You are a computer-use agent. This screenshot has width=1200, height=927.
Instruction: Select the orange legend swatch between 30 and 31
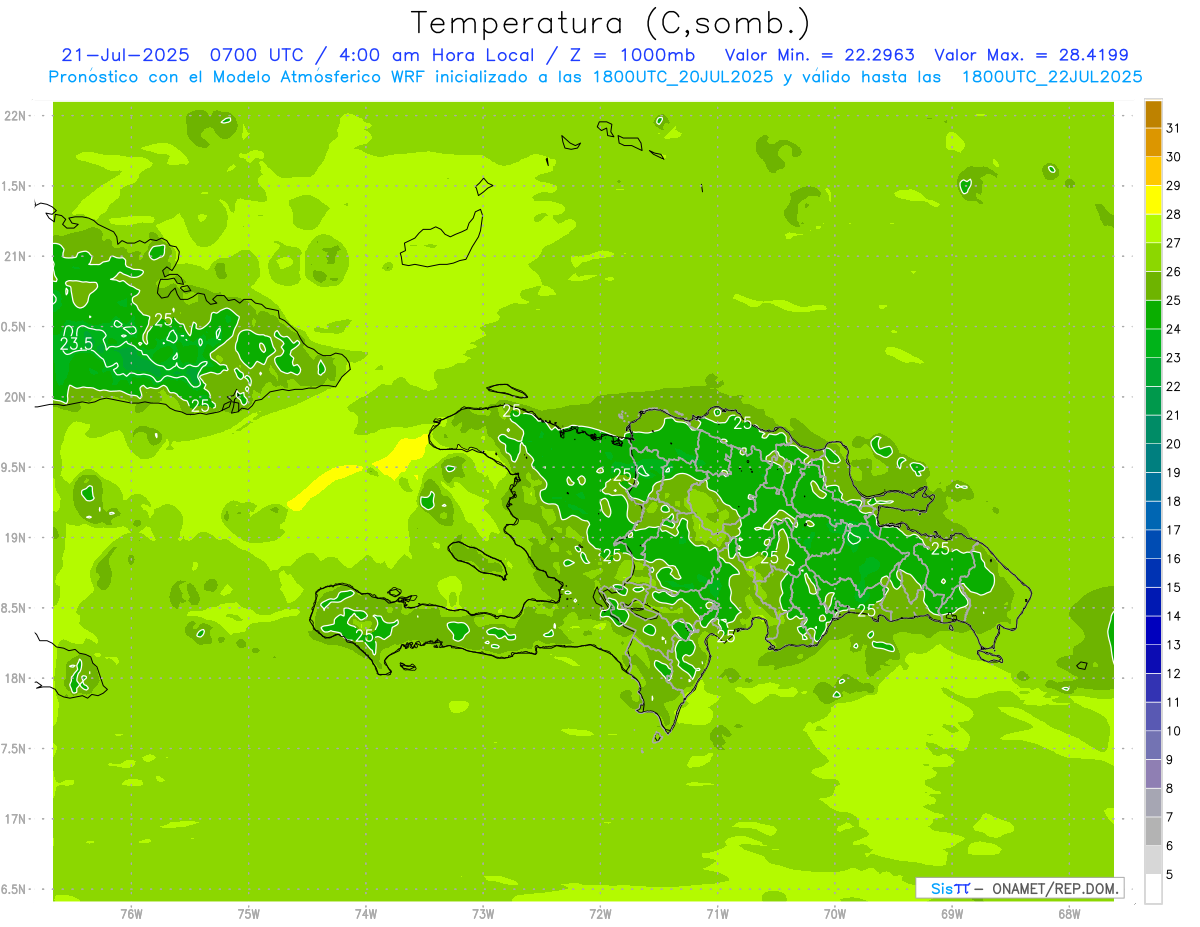[1153, 142]
